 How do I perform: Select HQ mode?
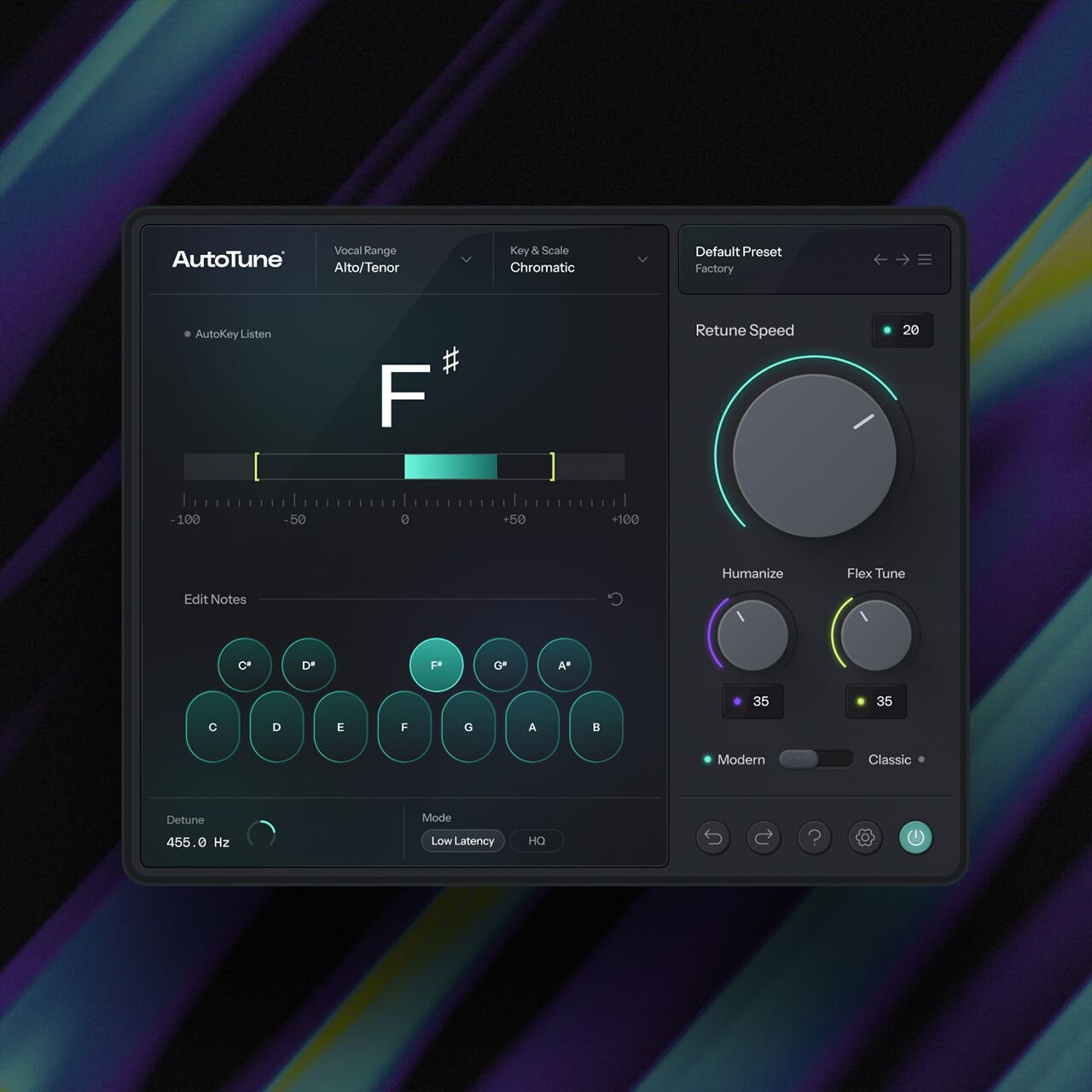537,841
